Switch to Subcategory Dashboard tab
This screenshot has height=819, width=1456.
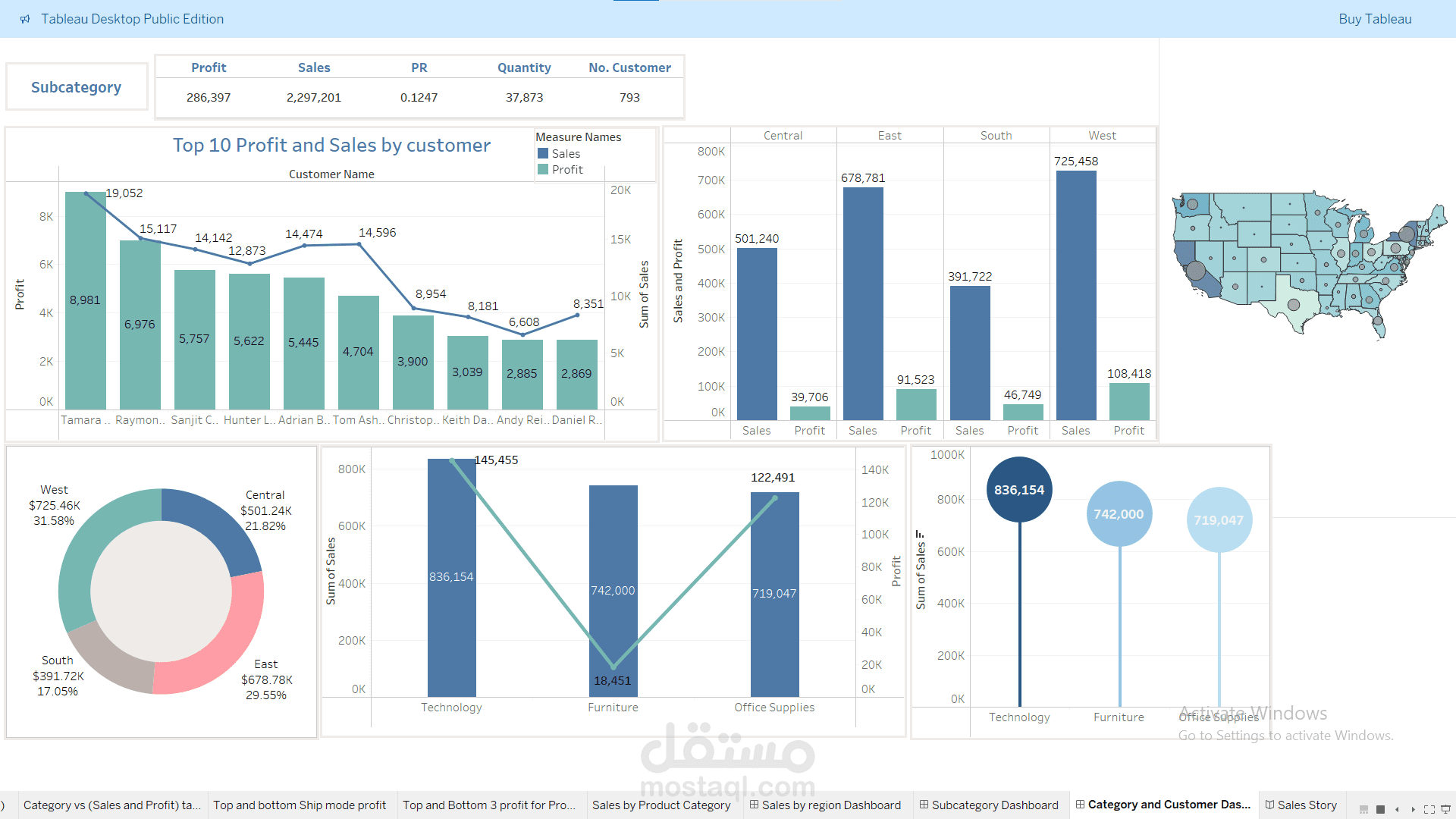(x=989, y=805)
